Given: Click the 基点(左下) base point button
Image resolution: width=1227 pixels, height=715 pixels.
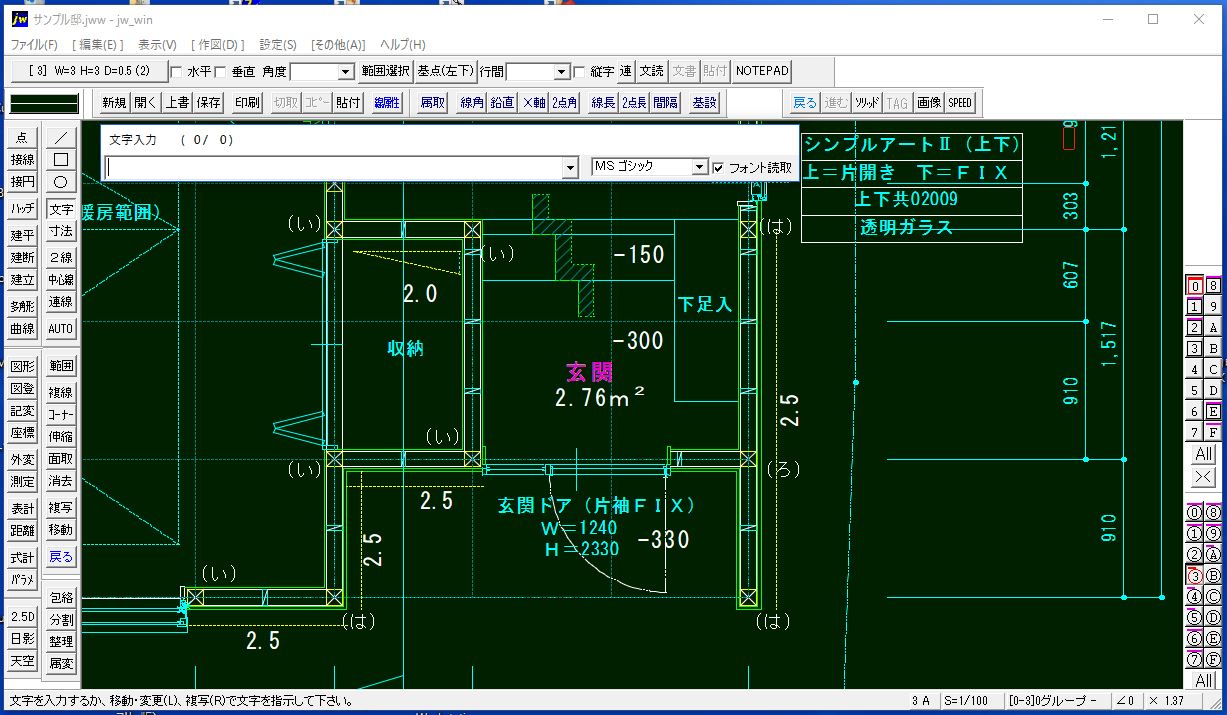Looking at the screenshot, I should pyautogui.click(x=445, y=71).
